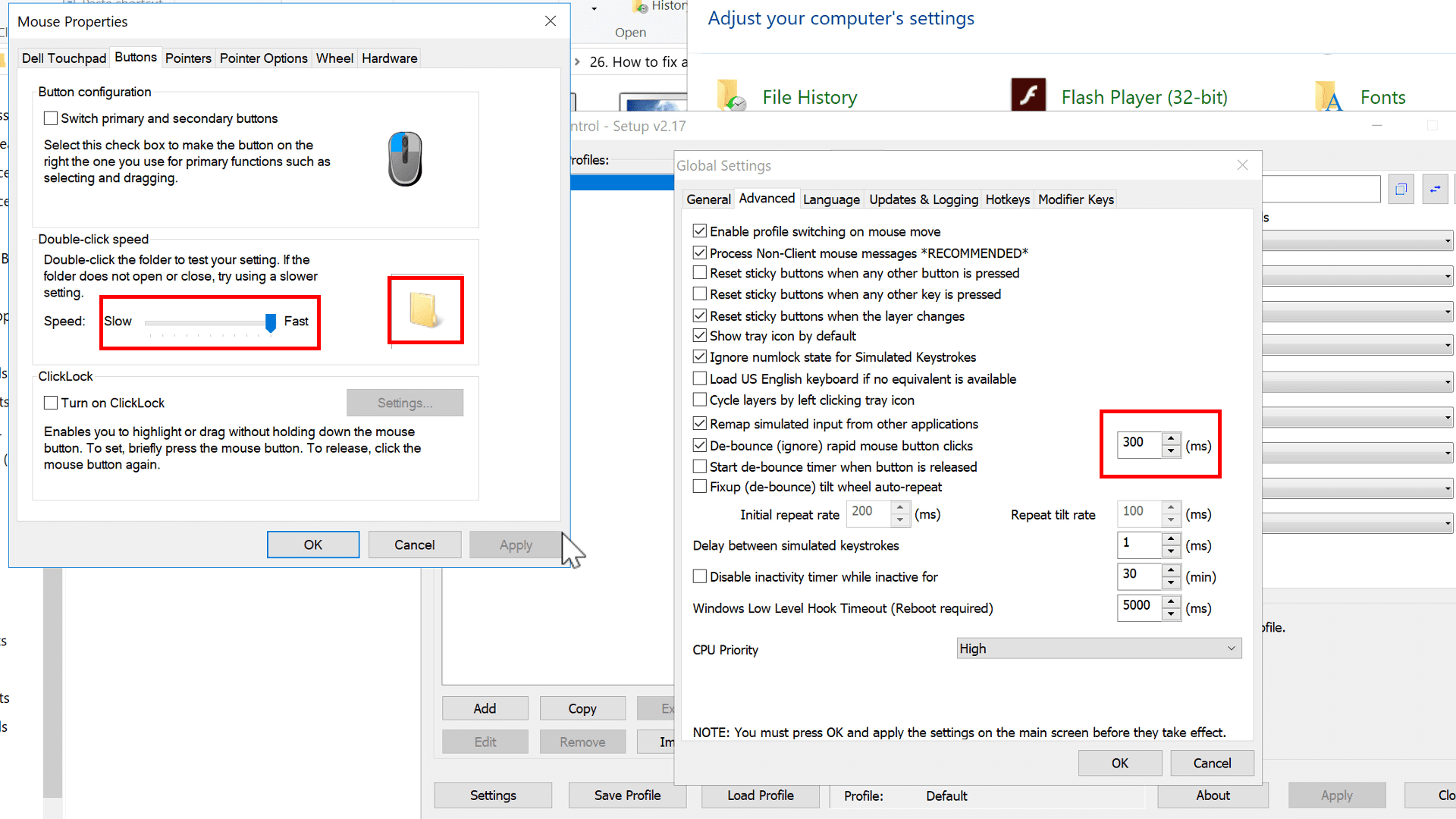Open File History in Control Panel
Viewport: 1456px width, 819px height.
pyautogui.click(x=809, y=96)
